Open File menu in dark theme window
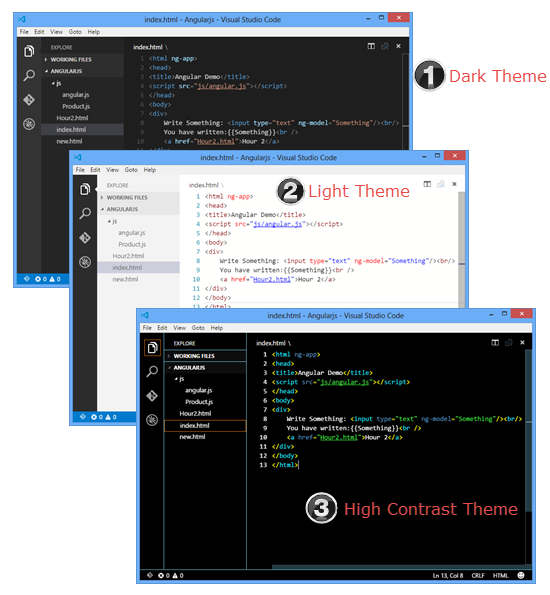The height and width of the screenshot is (595, 550). (24, 32)
